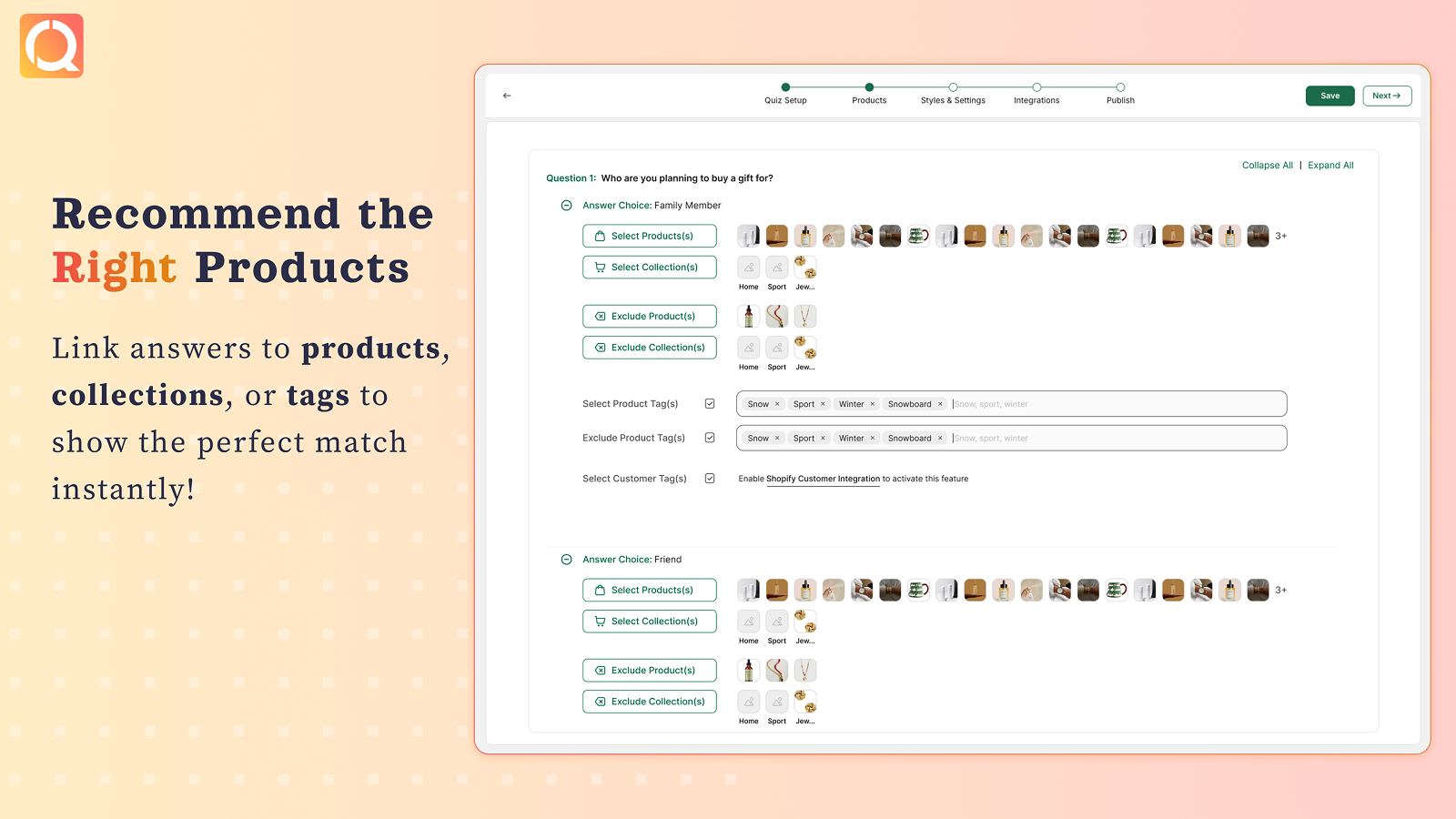This screenshot has width=1456, height=819.
Task: Click the 3+ more indicator for Family Member products
Action: [1280, 236]
